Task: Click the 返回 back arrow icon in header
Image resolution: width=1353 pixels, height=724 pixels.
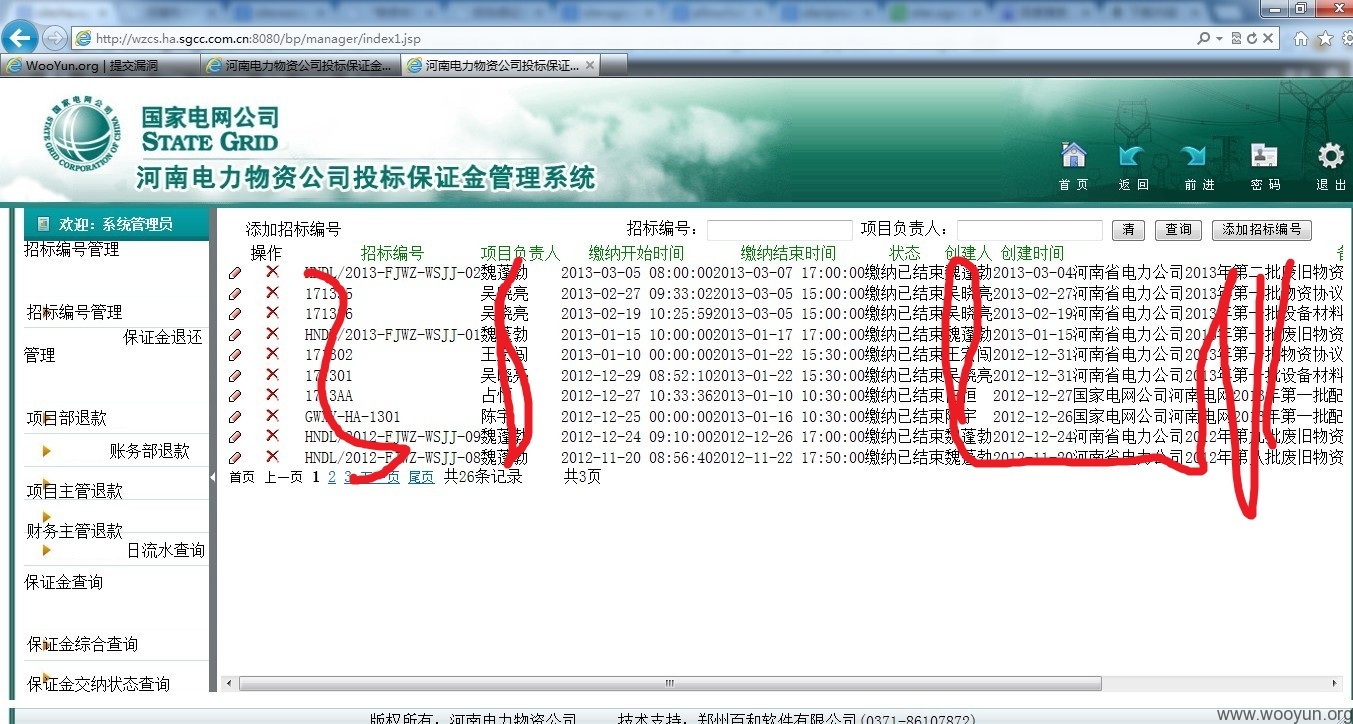Action: [1132, 155]
